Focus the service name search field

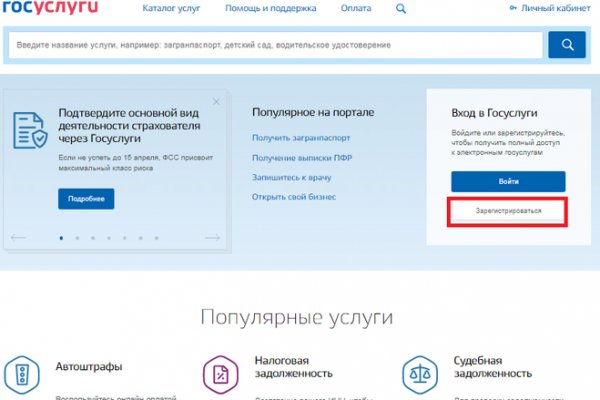(275, 46)
